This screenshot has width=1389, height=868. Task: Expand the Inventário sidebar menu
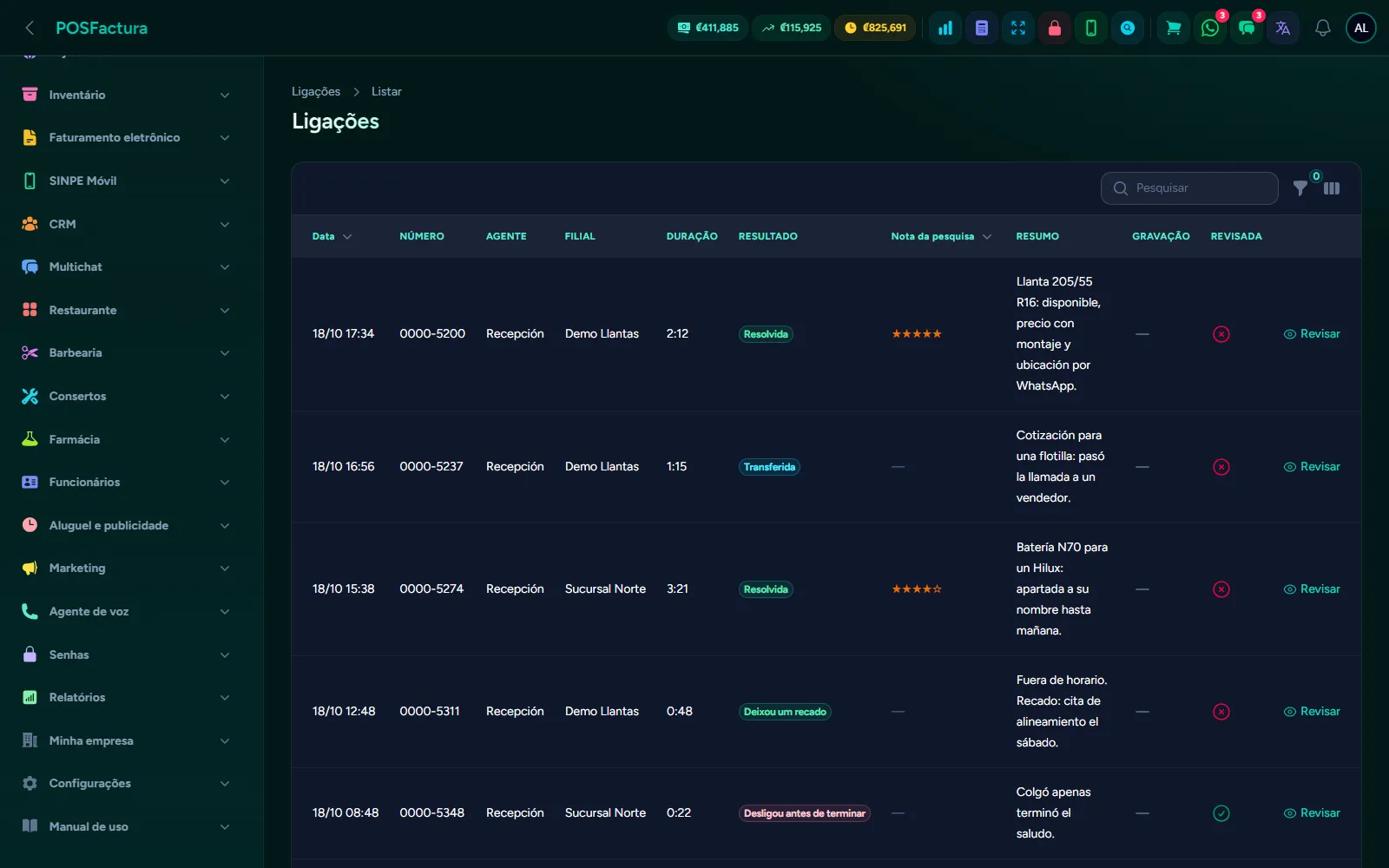pyautogui.click(x=127, y=95)
